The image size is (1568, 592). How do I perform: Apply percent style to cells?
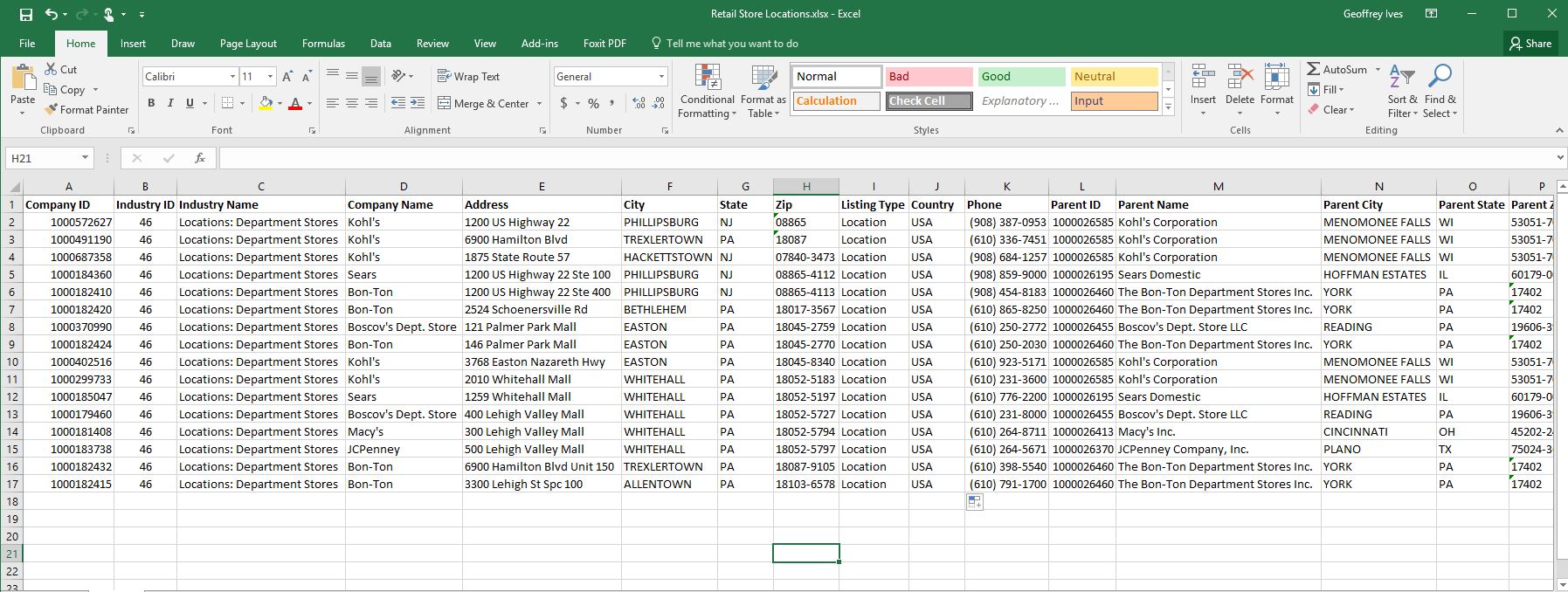pyautogui.click(x=593, y=103)
